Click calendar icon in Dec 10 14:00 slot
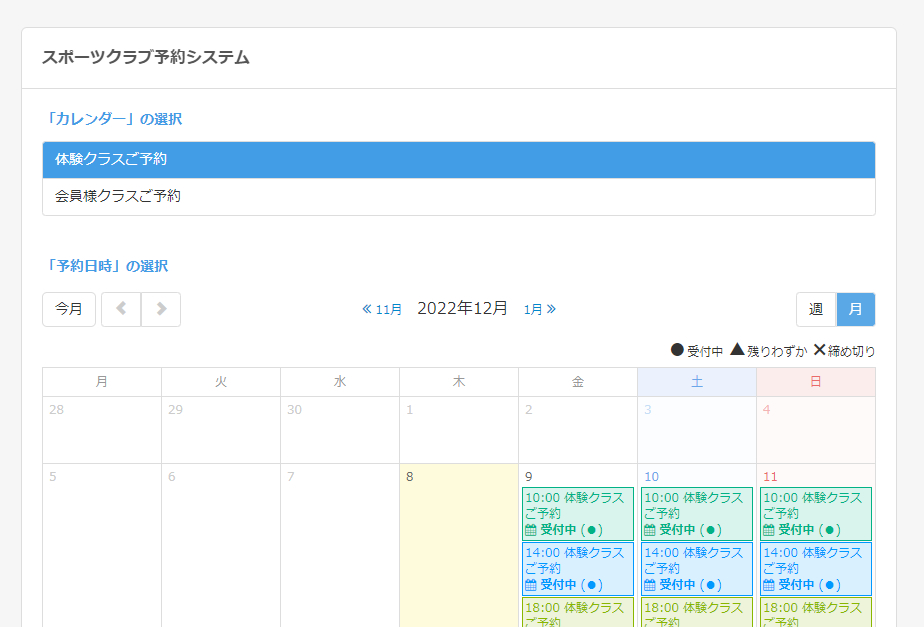This screenshot has width=924, height=627. coord(650,585)
